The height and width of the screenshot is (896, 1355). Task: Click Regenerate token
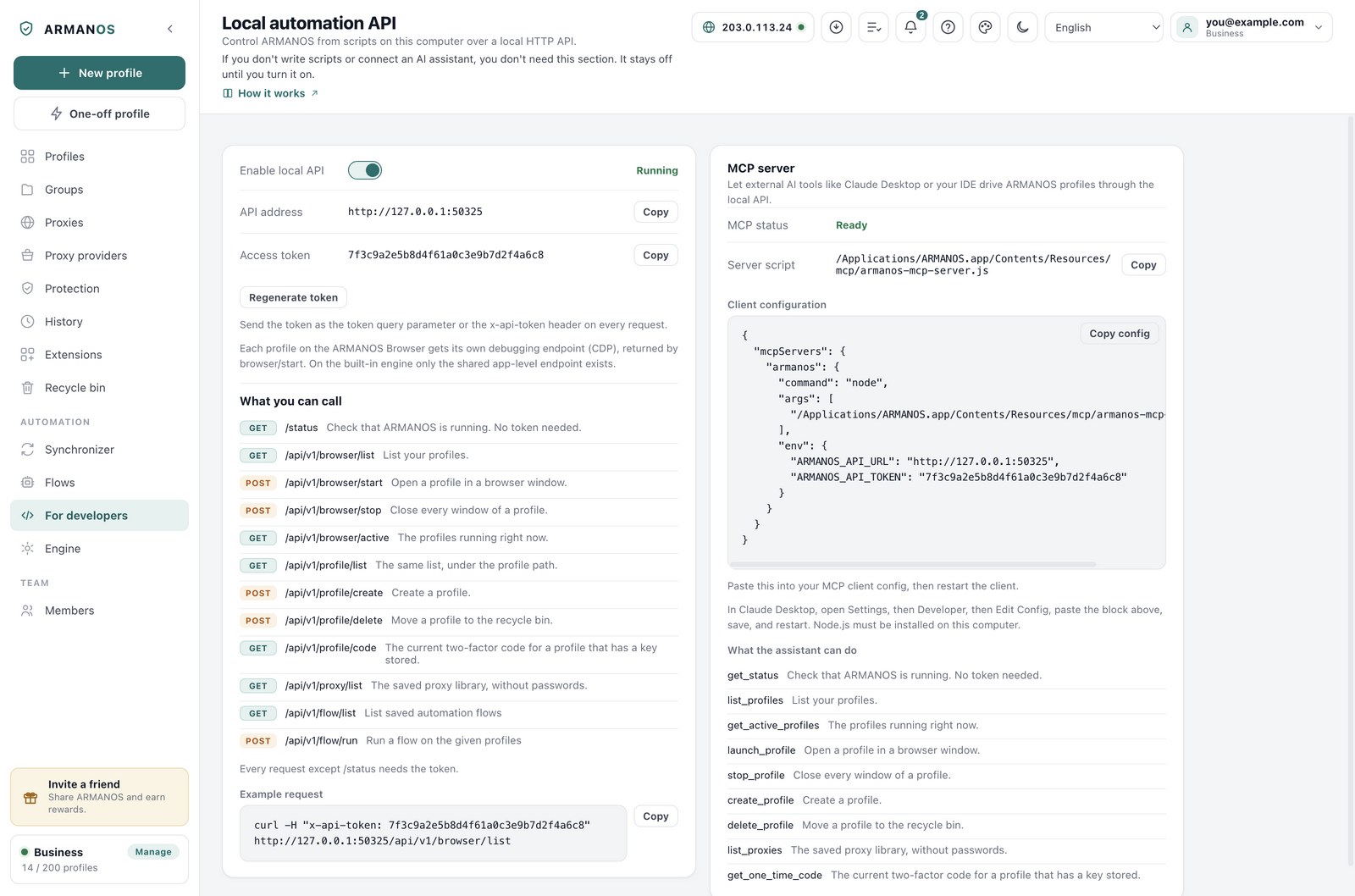point(293,297)
